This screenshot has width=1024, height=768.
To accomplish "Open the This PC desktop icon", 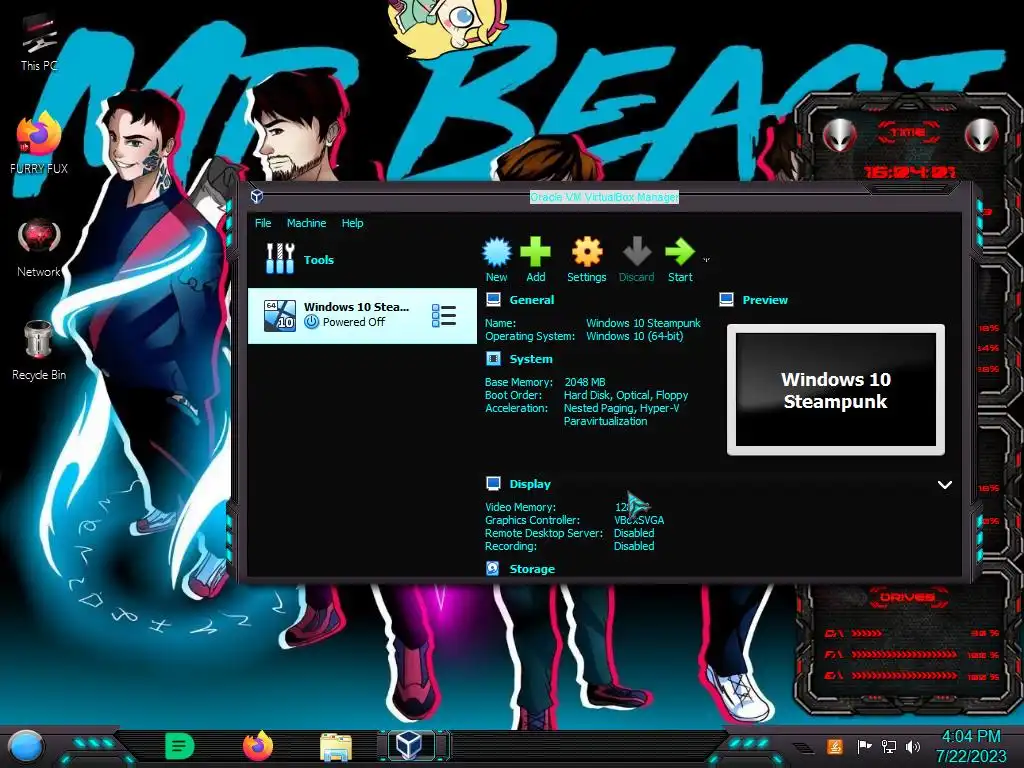I will coord(39,43).
